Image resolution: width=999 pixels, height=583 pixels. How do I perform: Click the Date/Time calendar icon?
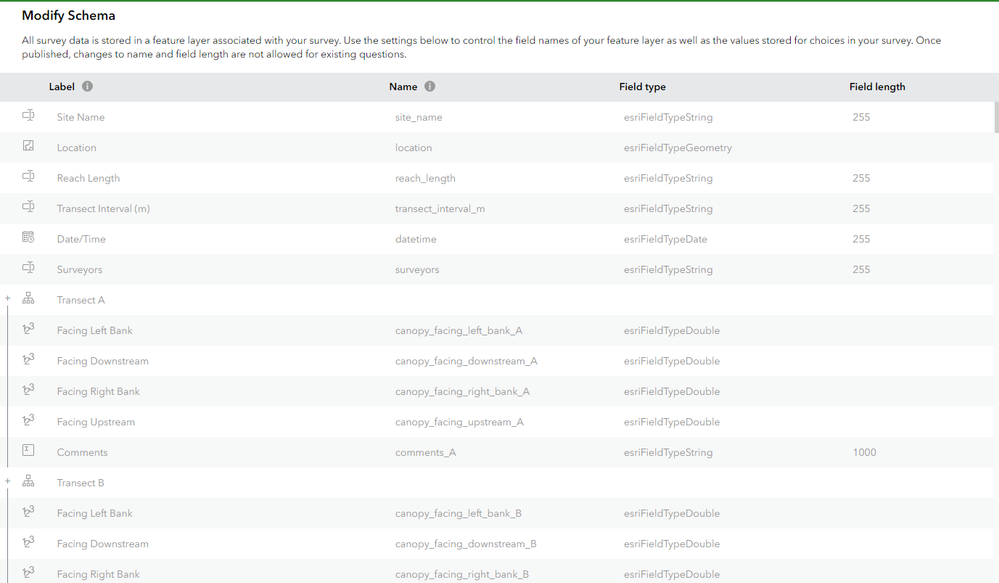28,238
